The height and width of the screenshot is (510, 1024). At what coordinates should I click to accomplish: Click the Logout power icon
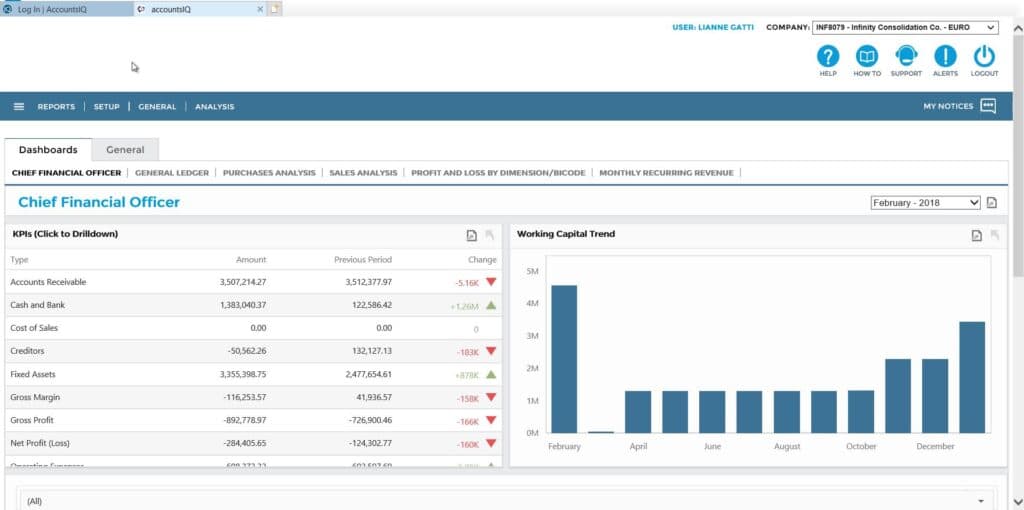[984, 57]
